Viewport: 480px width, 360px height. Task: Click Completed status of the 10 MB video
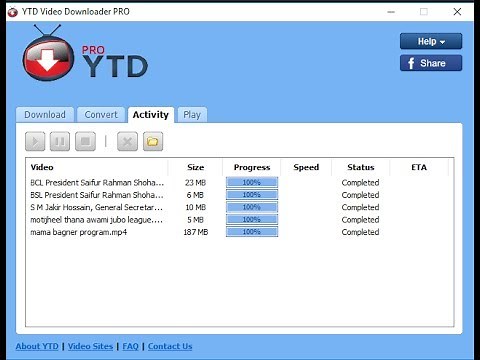[360, 207]
